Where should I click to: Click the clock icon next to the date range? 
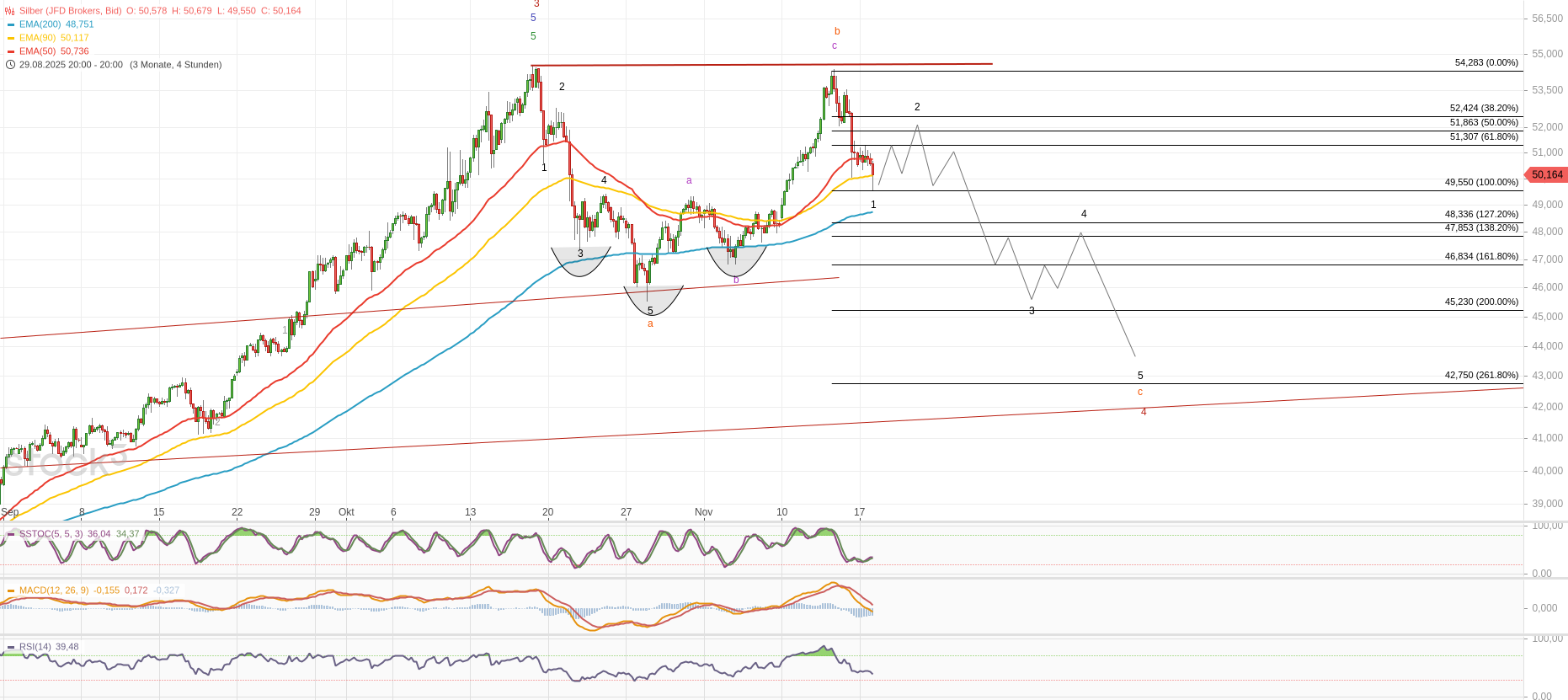(x=10, y=65)
